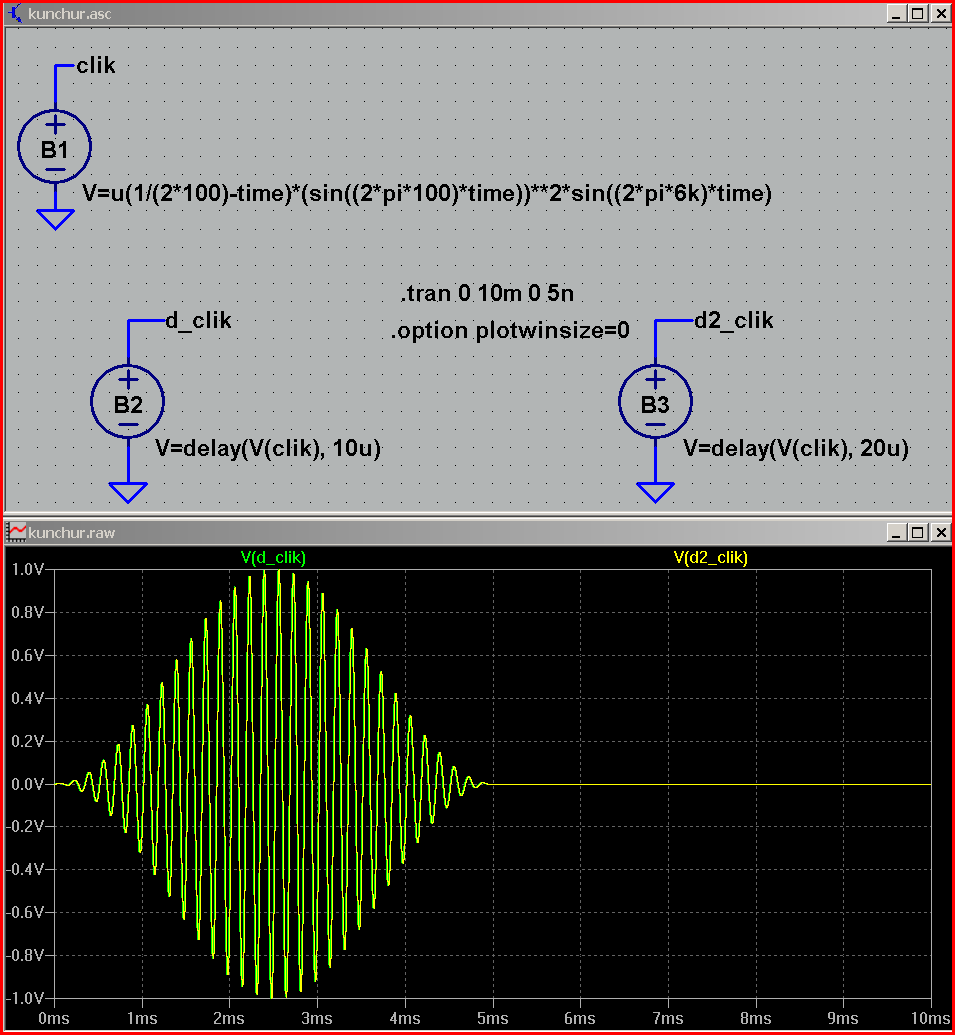
Task: Click the ground symbol under B1
Action: click(55, 219)
